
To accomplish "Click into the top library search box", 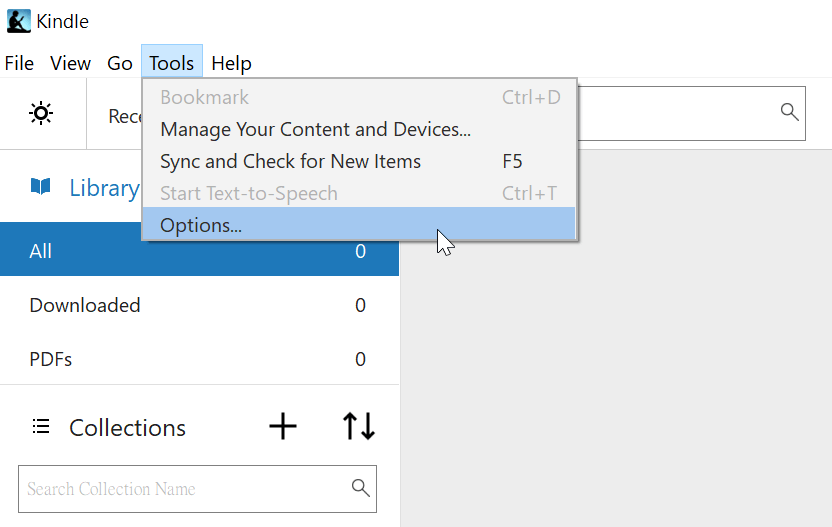I will 691,113.
